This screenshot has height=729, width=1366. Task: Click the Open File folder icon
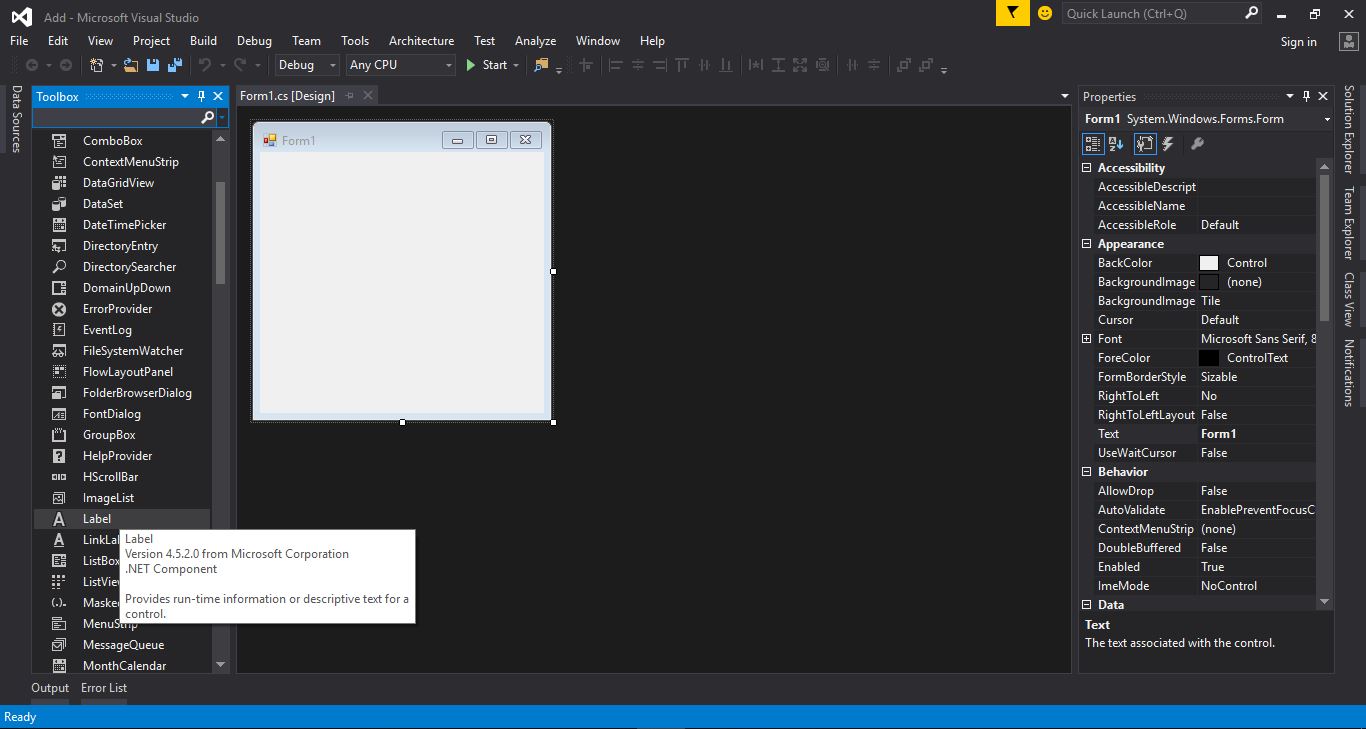(x=130, y=65)
